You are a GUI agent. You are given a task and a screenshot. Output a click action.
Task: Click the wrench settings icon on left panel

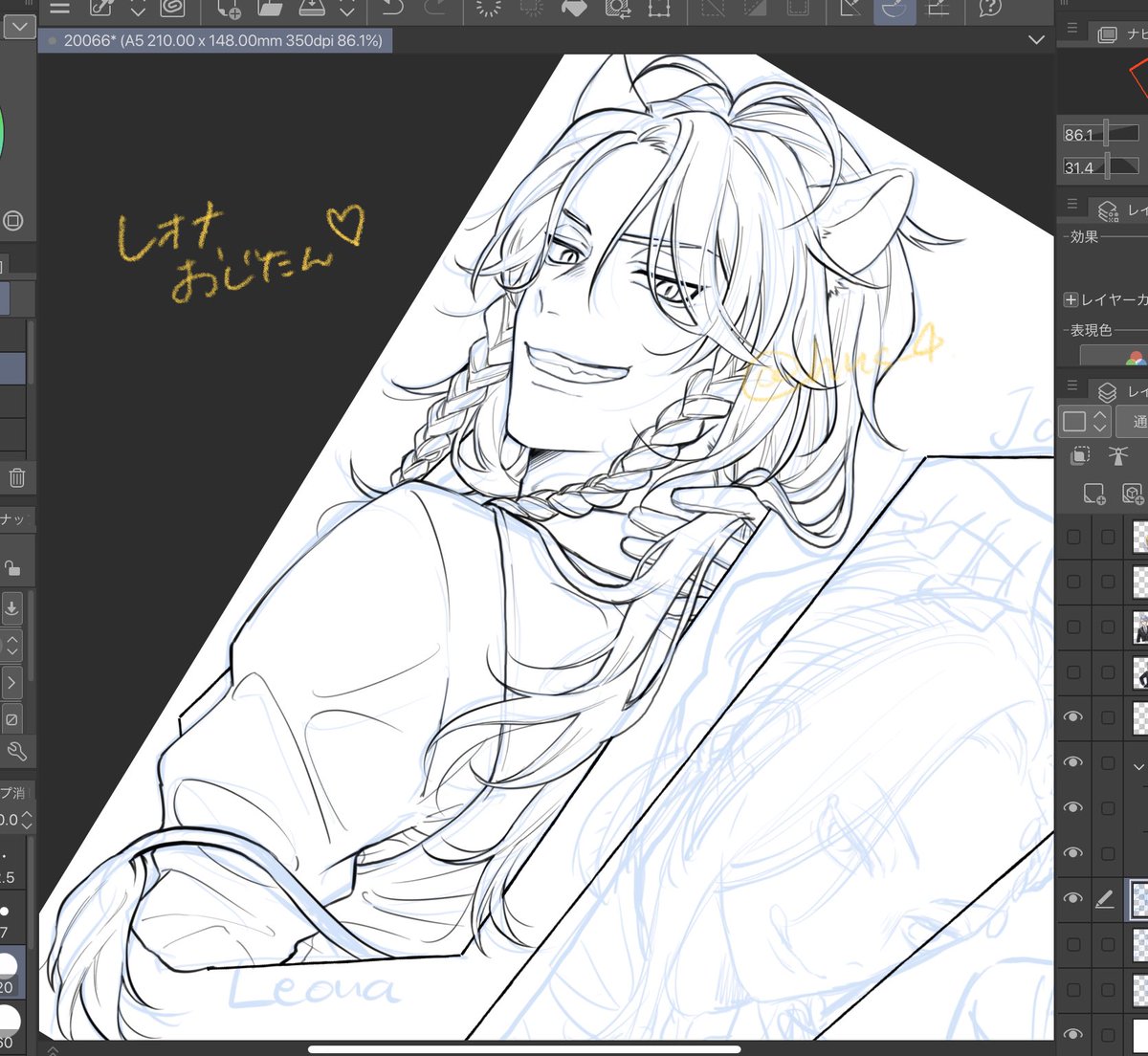tap(16, 751)
